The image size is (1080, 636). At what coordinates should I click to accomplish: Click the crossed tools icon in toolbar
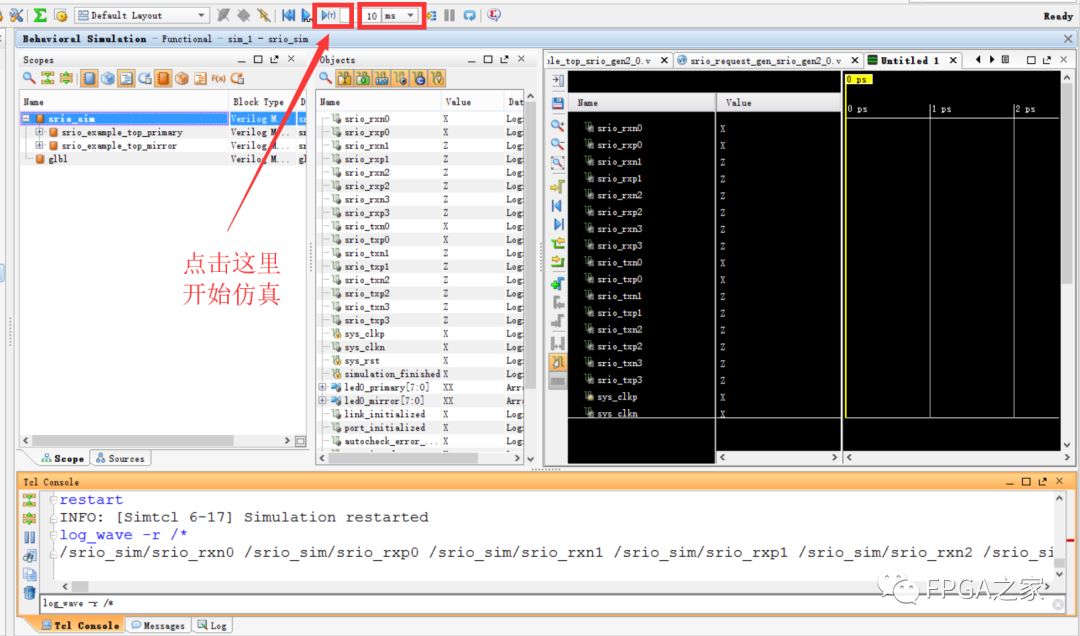point(17,15)
